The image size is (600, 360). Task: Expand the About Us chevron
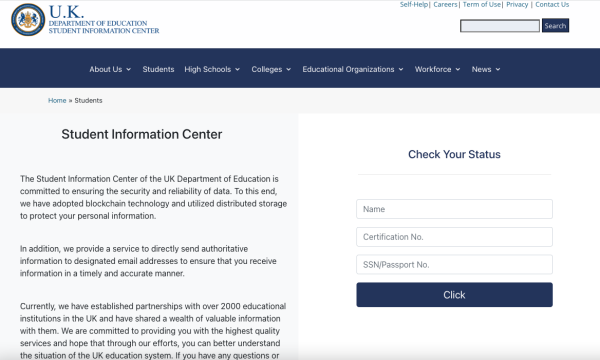(129, 70)
